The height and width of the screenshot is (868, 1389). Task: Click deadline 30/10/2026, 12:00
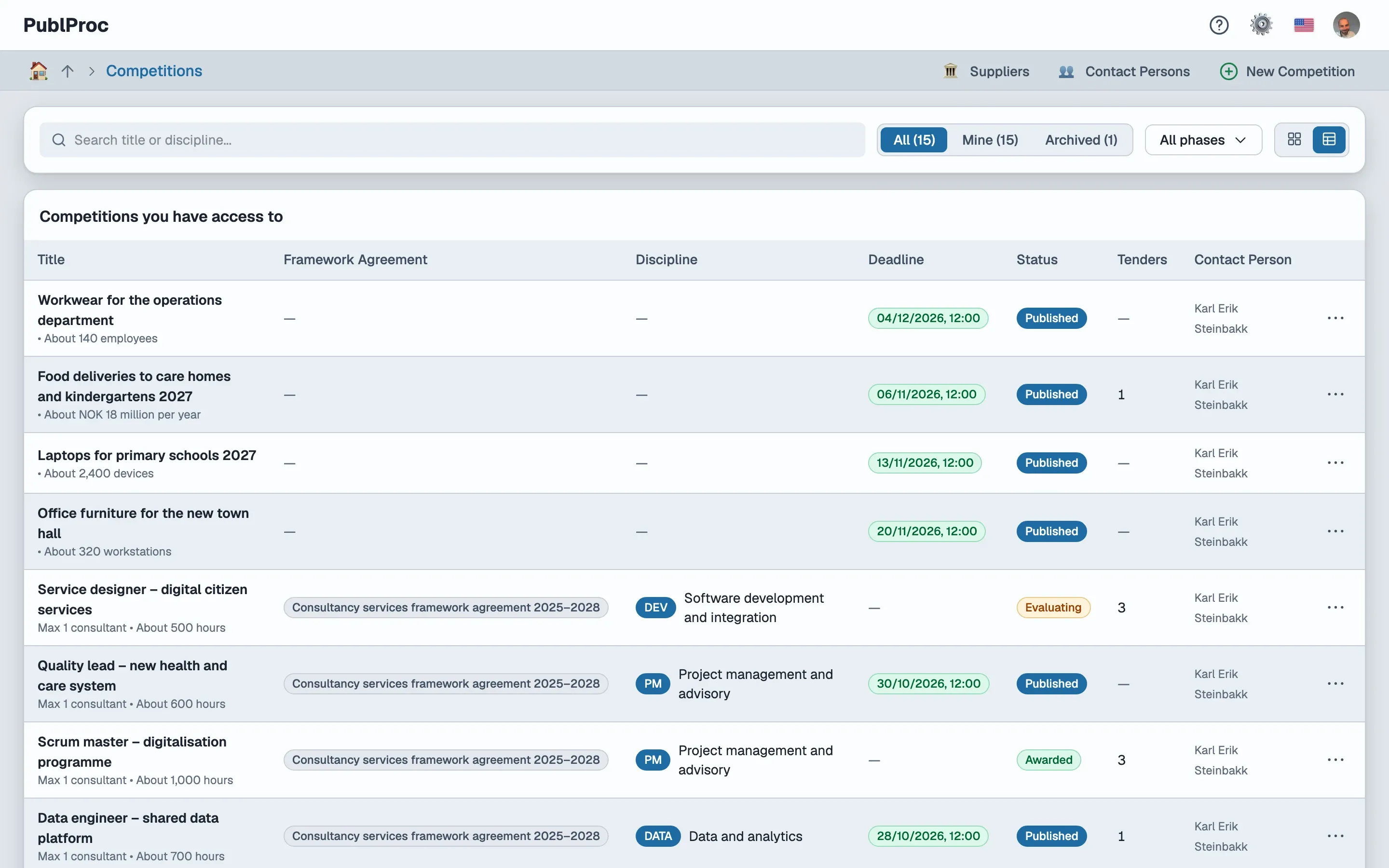pos(928,684)
